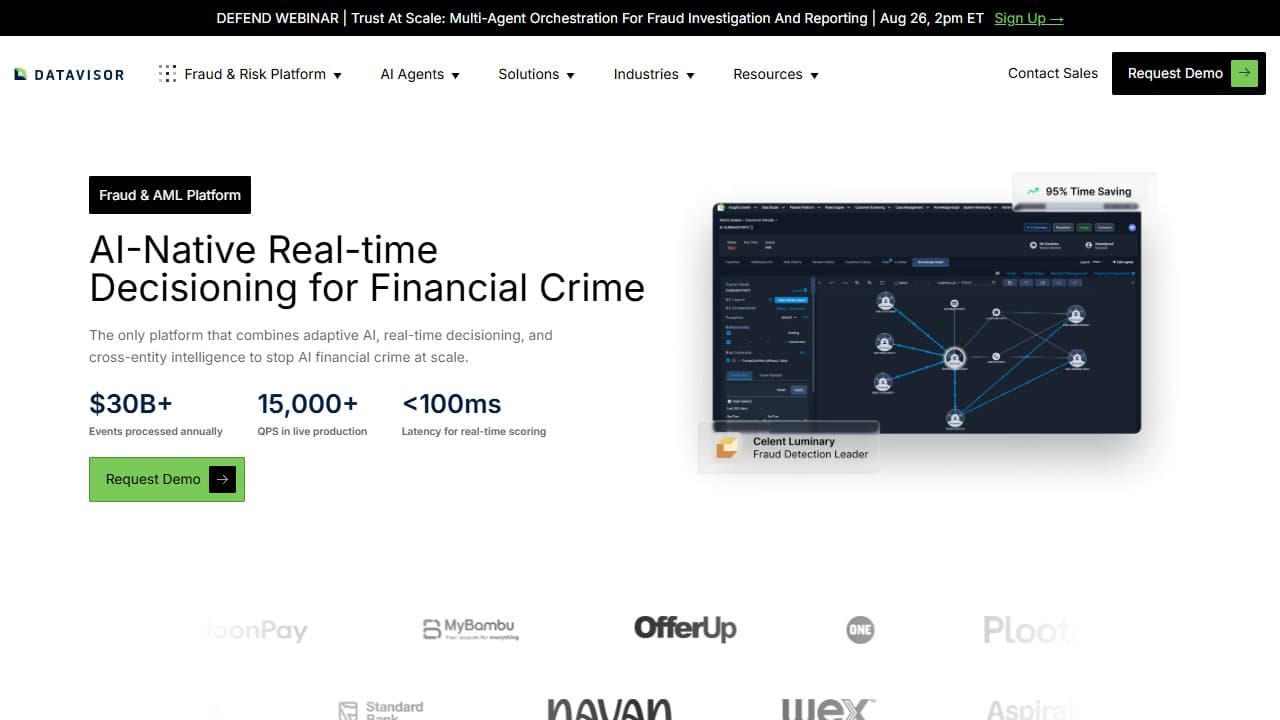
Task: Select the OfferUp customer logo
Action: (685, 628)
